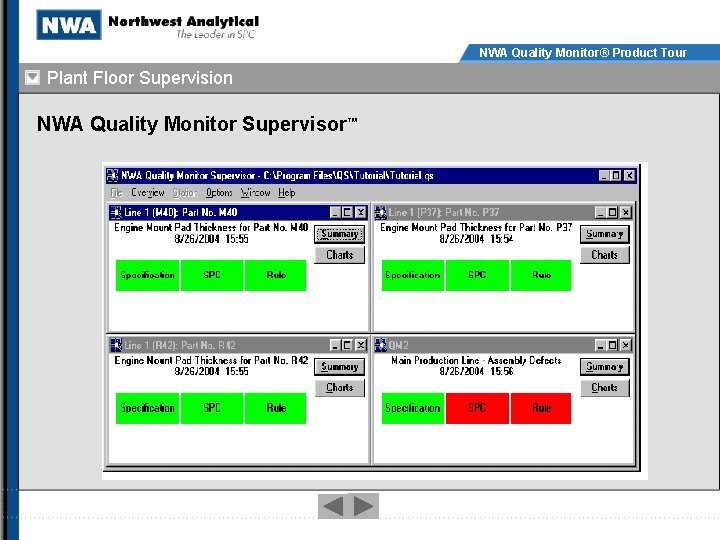Viewport: 720px width, 540px height.
Task: Select green SPC status for R42
Action: tap(212, 408)
